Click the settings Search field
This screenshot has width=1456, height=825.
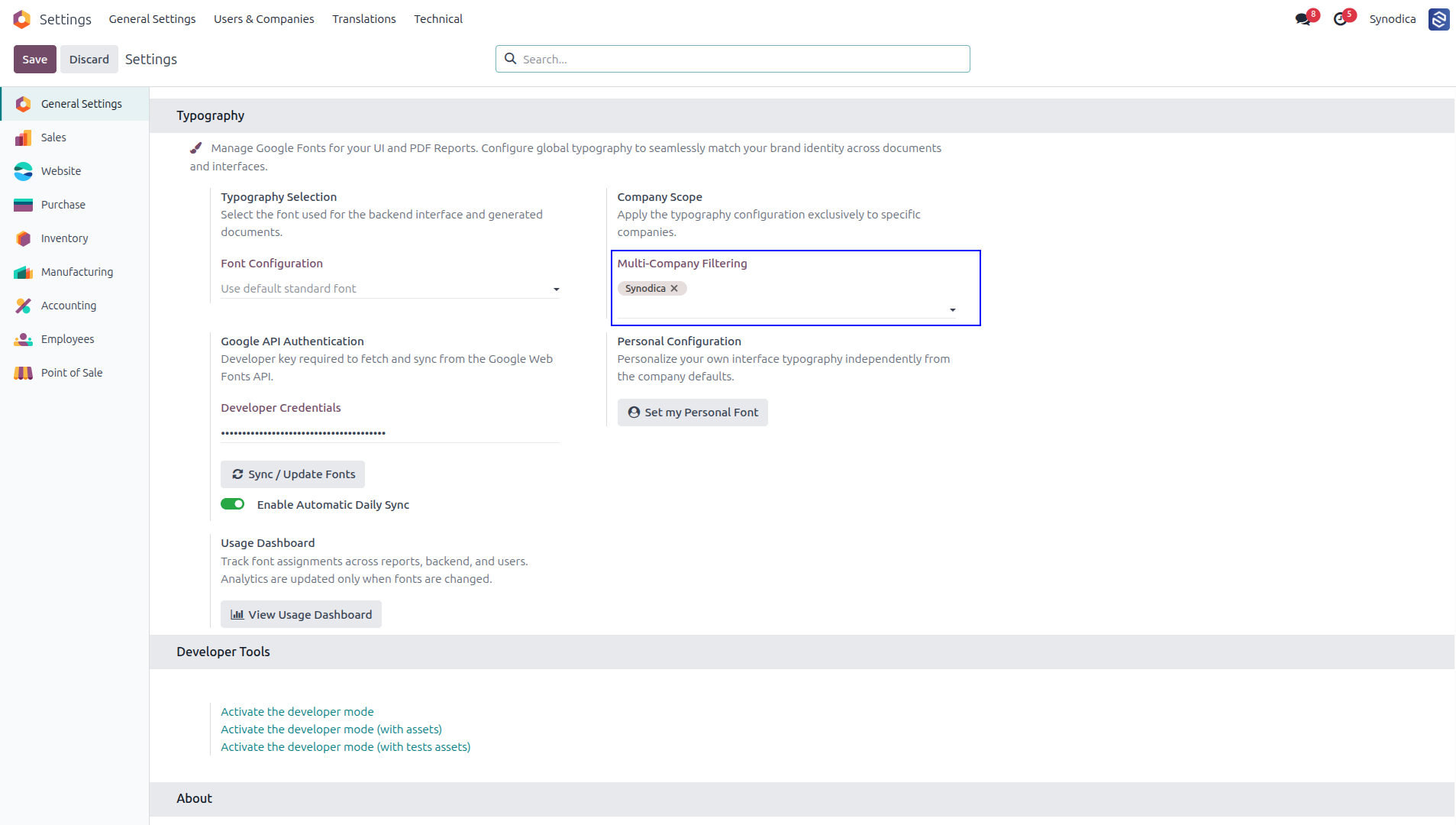click(733, 59)
